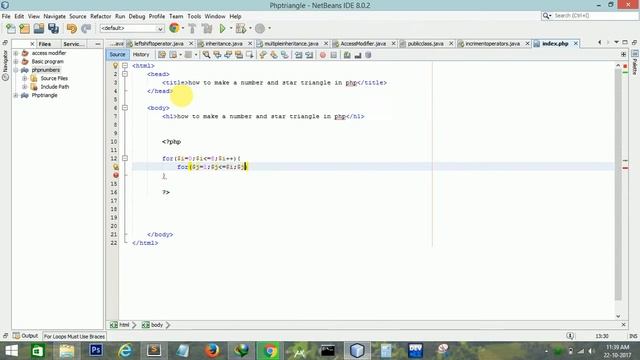This screenshot has width=640, height=360.
Task: Click Find Previous Occurrence icon
Action: click(217, 55)
